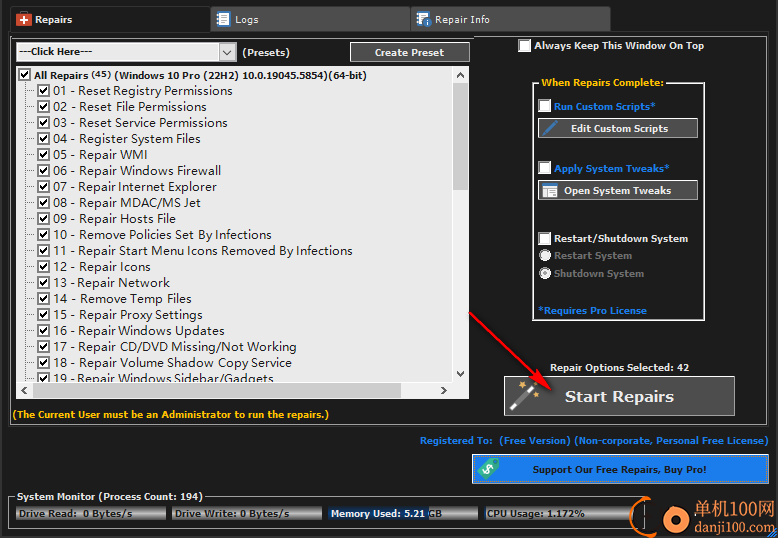Click the administrator requirement notice text
The height and width of the screenshot is (538, 778).
(x=171, y=414)
